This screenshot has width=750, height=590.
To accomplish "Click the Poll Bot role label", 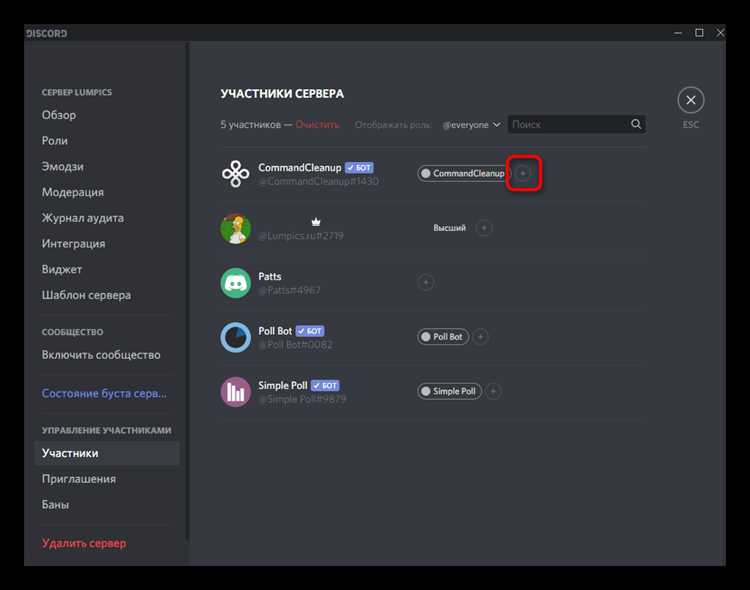I will coord(448,337).
